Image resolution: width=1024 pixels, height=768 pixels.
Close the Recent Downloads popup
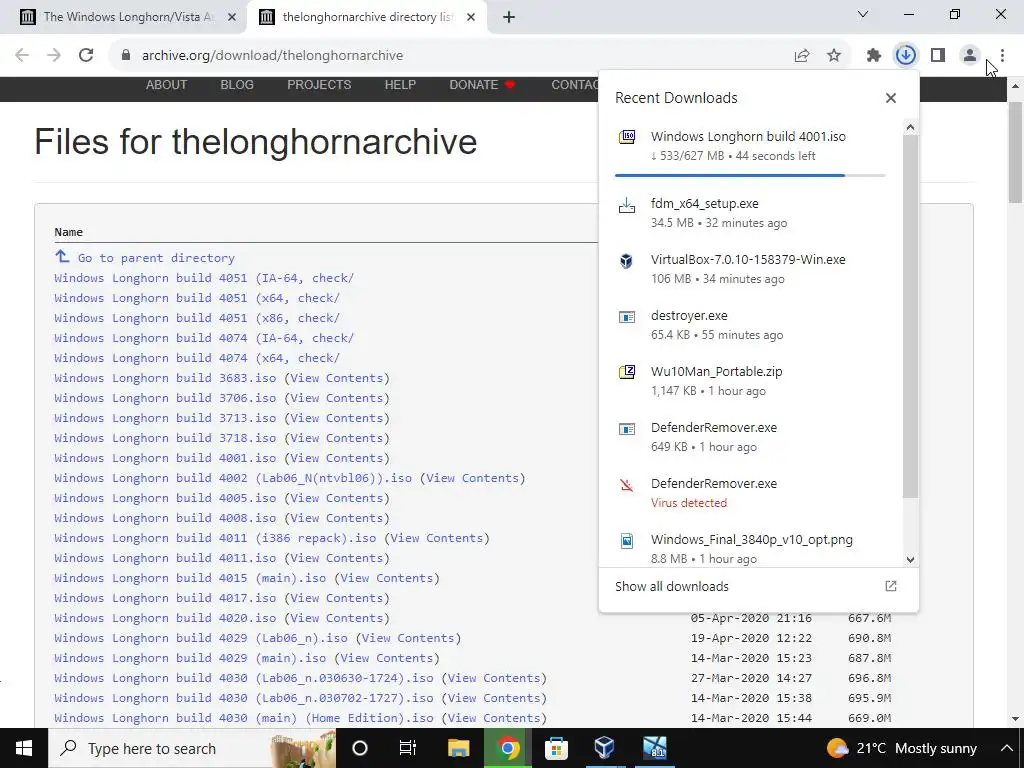(x=891, y=98)
